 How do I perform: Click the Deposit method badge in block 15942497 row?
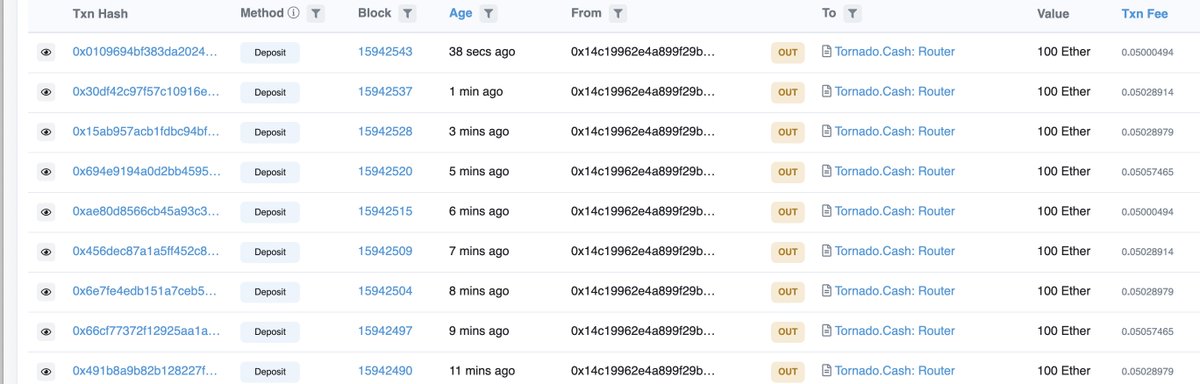coord(270,332)
